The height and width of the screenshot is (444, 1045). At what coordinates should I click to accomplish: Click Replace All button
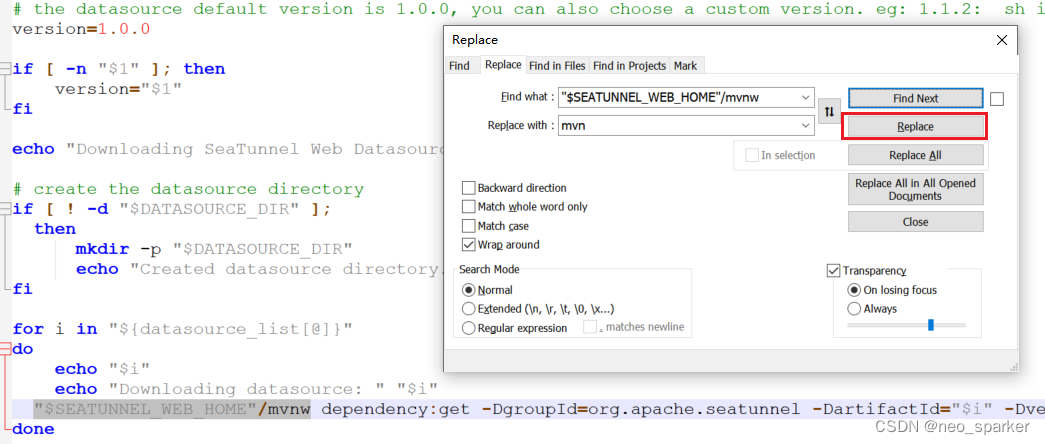pos(916,155)
